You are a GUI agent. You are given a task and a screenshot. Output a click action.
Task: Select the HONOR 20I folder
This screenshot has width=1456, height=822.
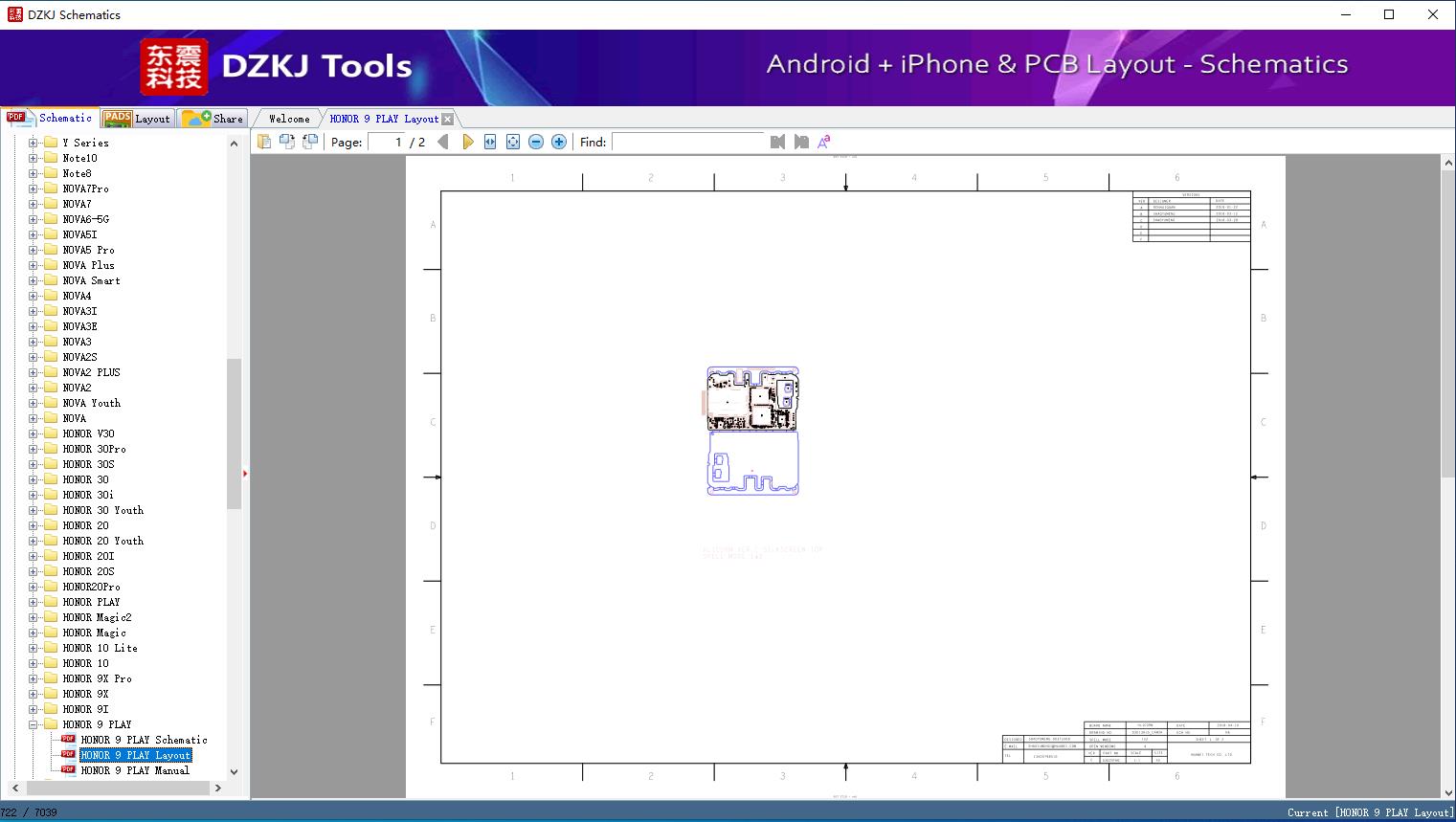(x=88, y=556)
